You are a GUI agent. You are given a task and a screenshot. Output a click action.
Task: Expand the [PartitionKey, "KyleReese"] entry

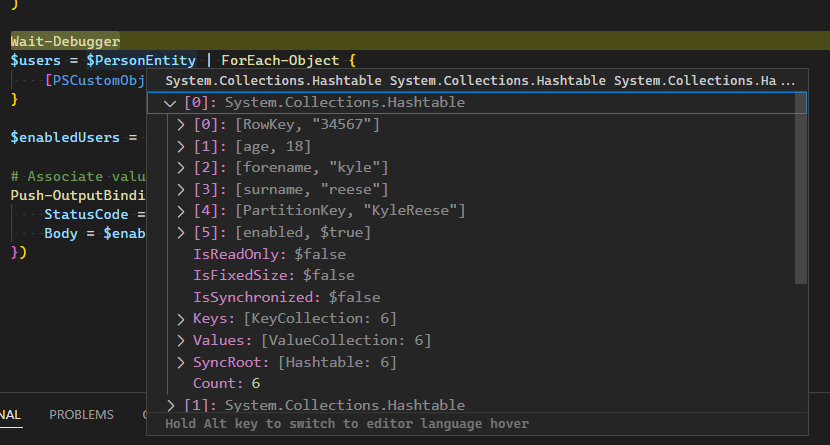click(x=181, y=211)
